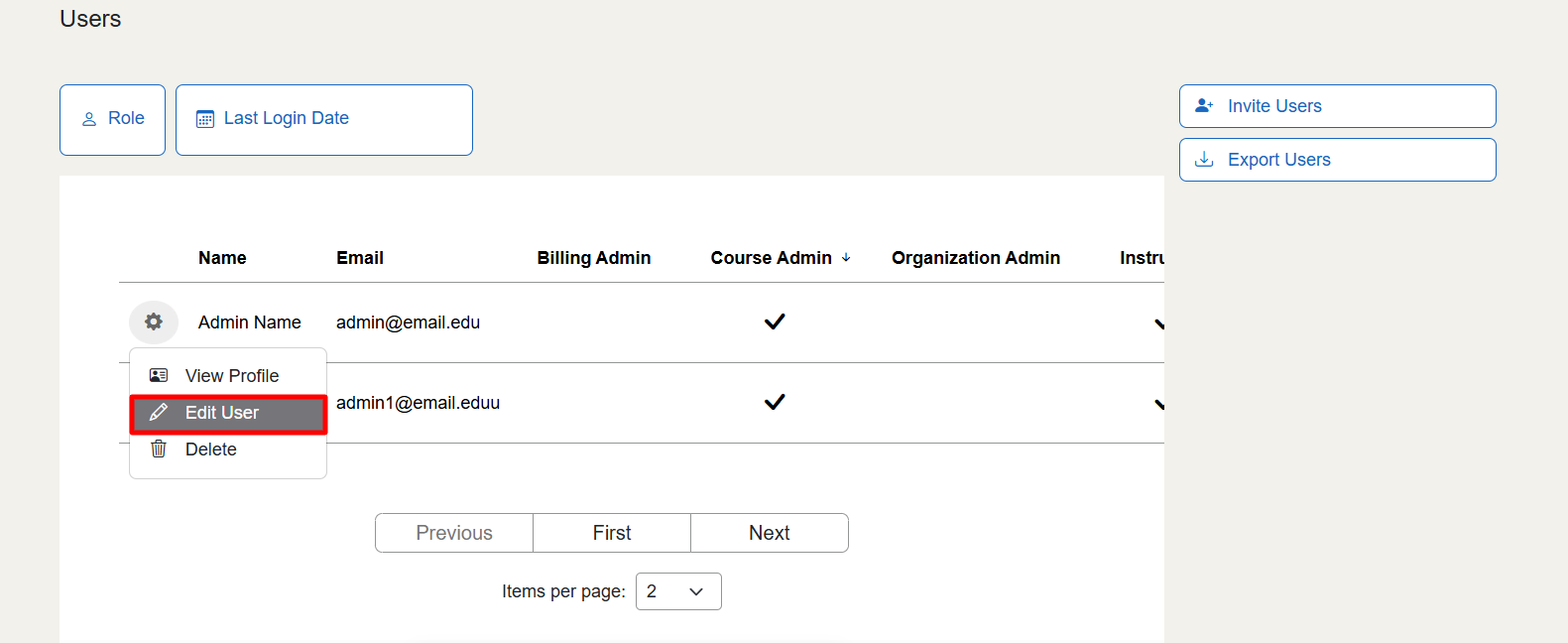The width and height of the screenshot is (1568, 643).
Task: Choose Edit User in the context menu
Action: pyautogui.click(x=228, y=414)
